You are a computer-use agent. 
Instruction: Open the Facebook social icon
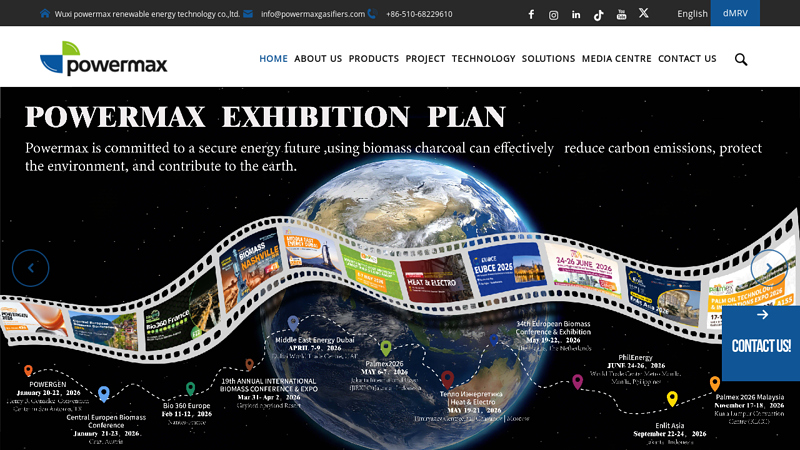coord(531,14)
